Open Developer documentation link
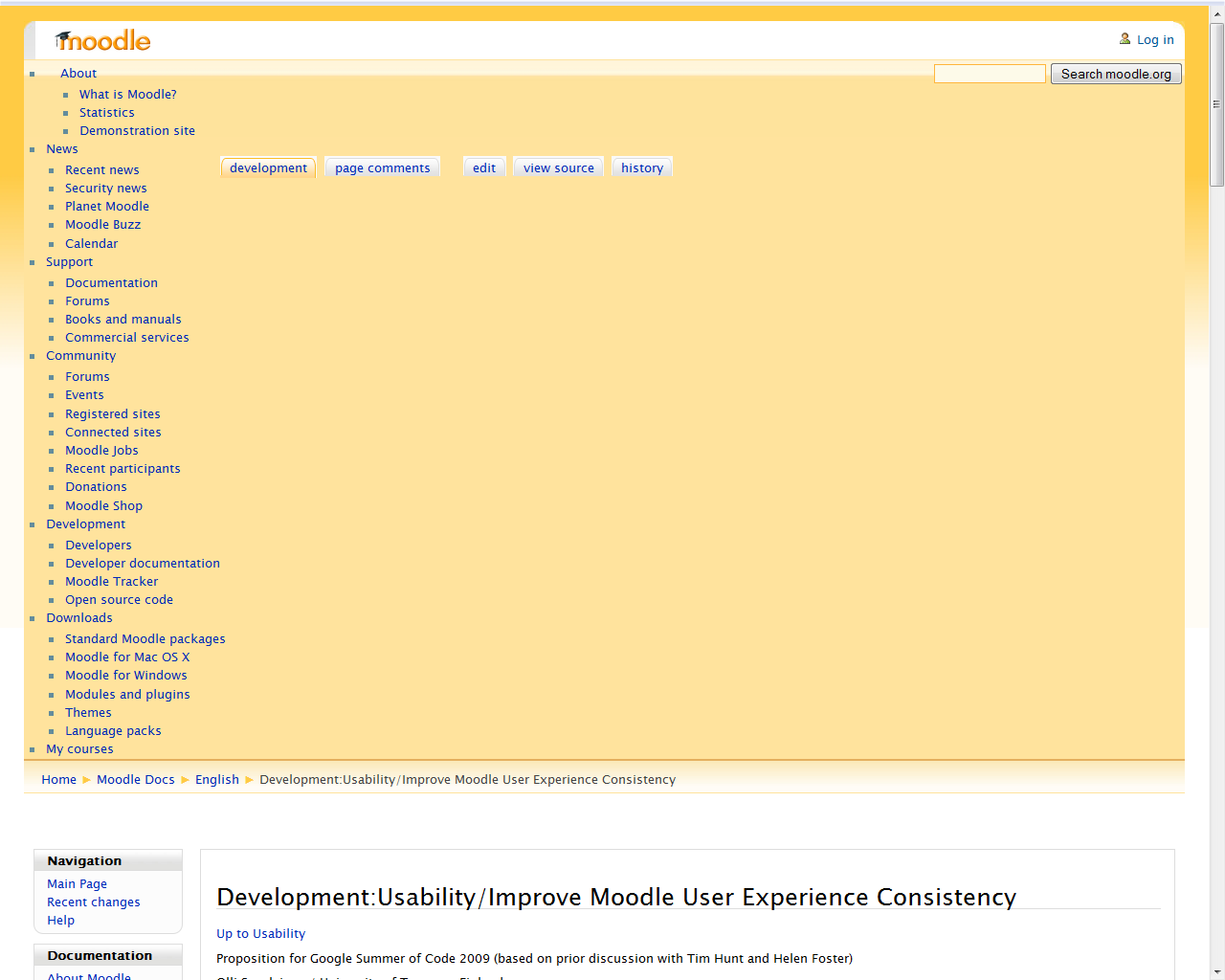 click(143, 564)
